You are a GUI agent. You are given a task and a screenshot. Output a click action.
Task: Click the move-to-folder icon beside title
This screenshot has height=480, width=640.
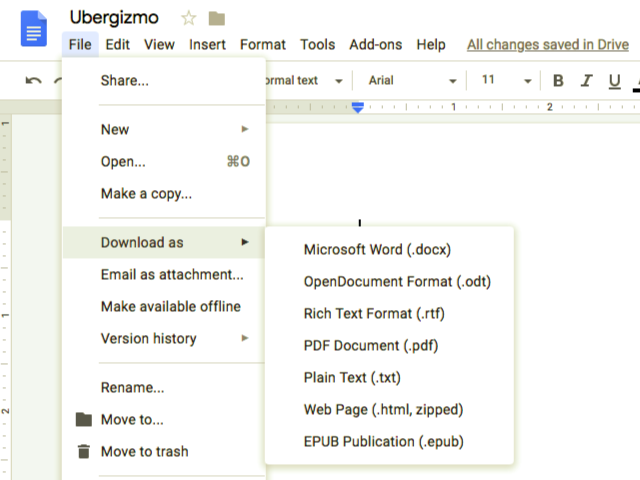217,18
